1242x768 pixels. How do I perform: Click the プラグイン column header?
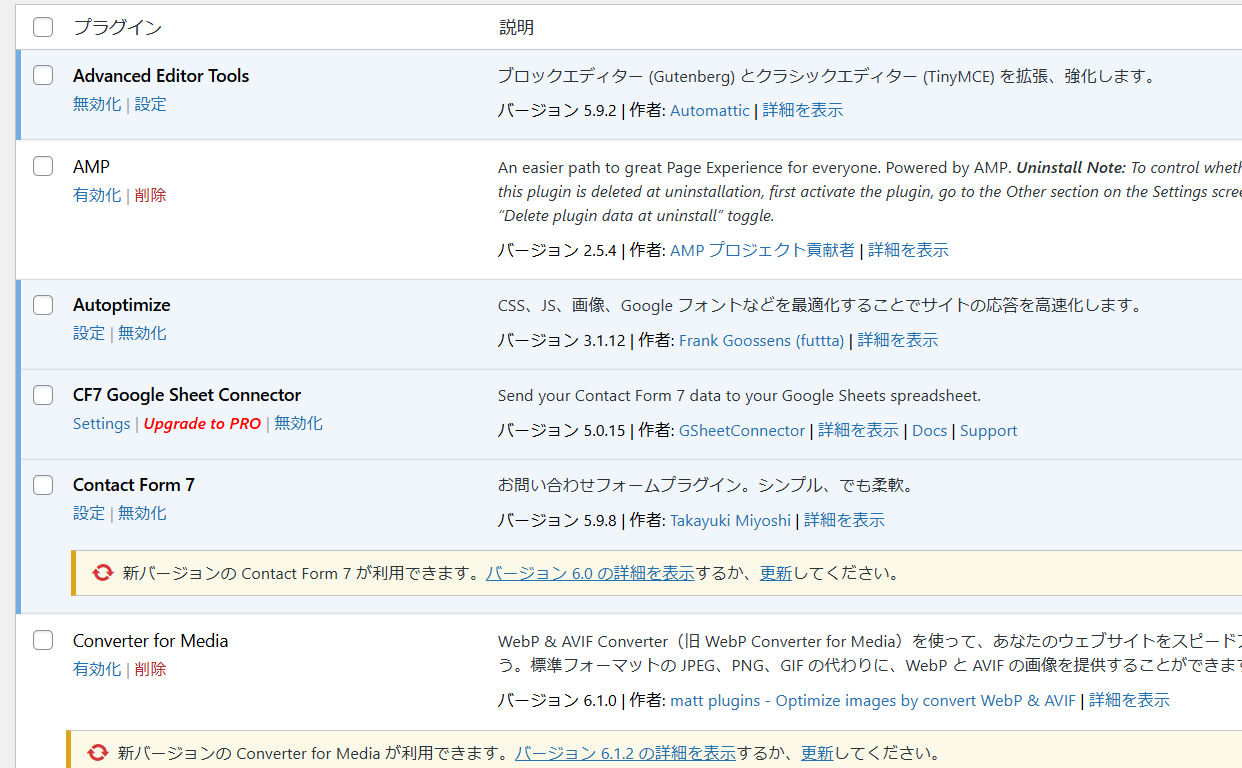coord(117,27)
